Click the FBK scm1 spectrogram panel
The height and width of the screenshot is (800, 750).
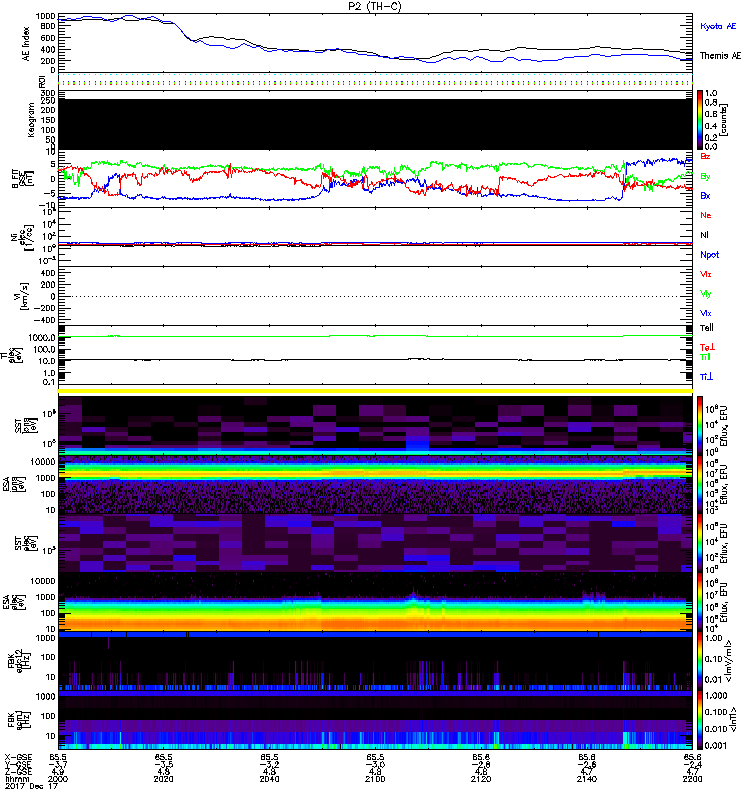pyautogui.click(x=375, y=720)
